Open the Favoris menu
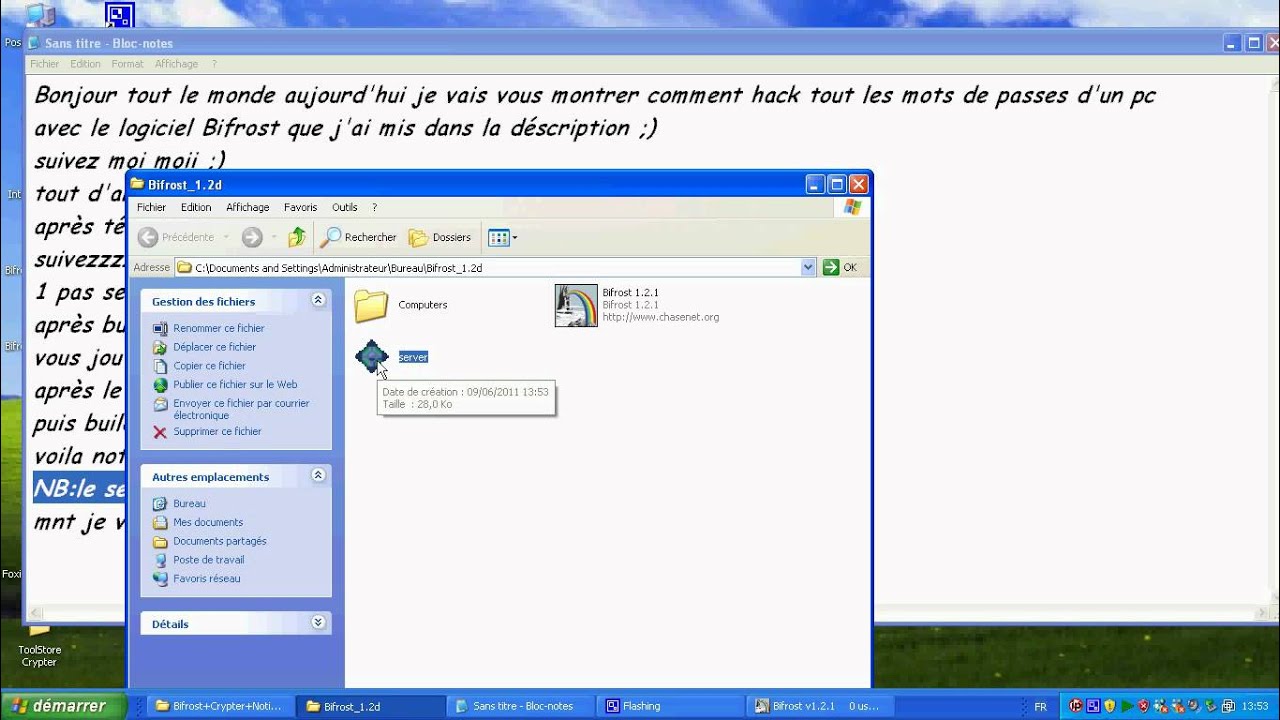 coord(300,207)
